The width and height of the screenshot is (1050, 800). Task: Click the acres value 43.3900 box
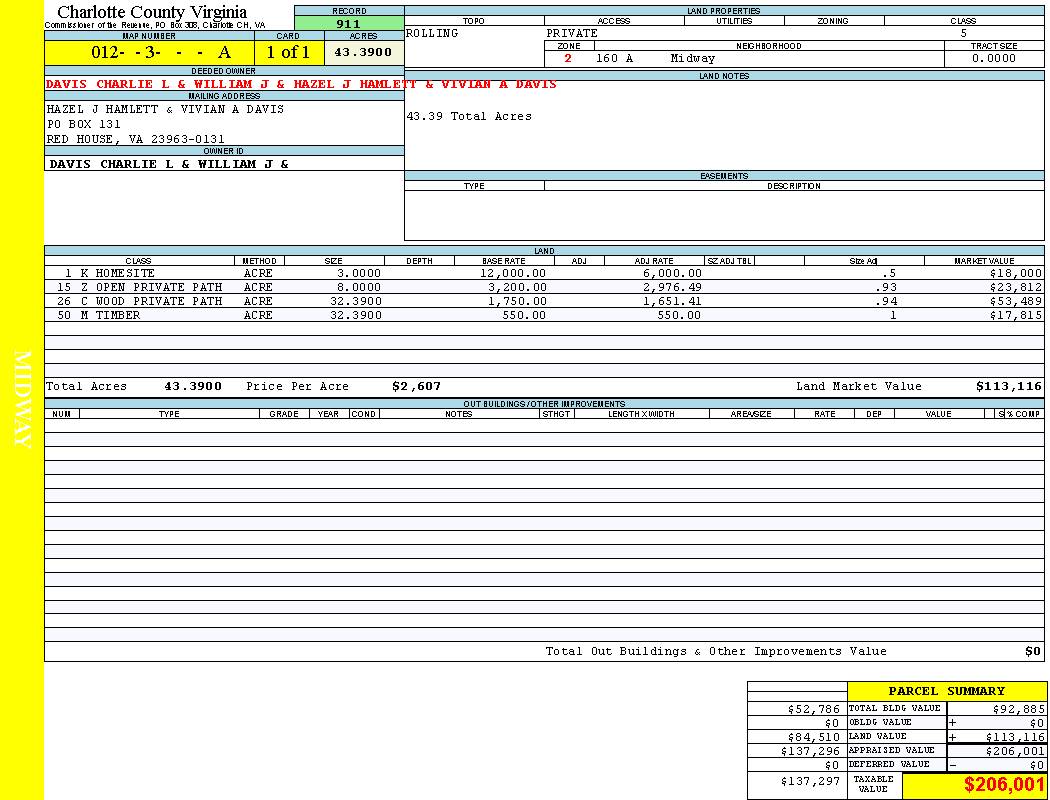pyautogui.click(x=363, y=52)
